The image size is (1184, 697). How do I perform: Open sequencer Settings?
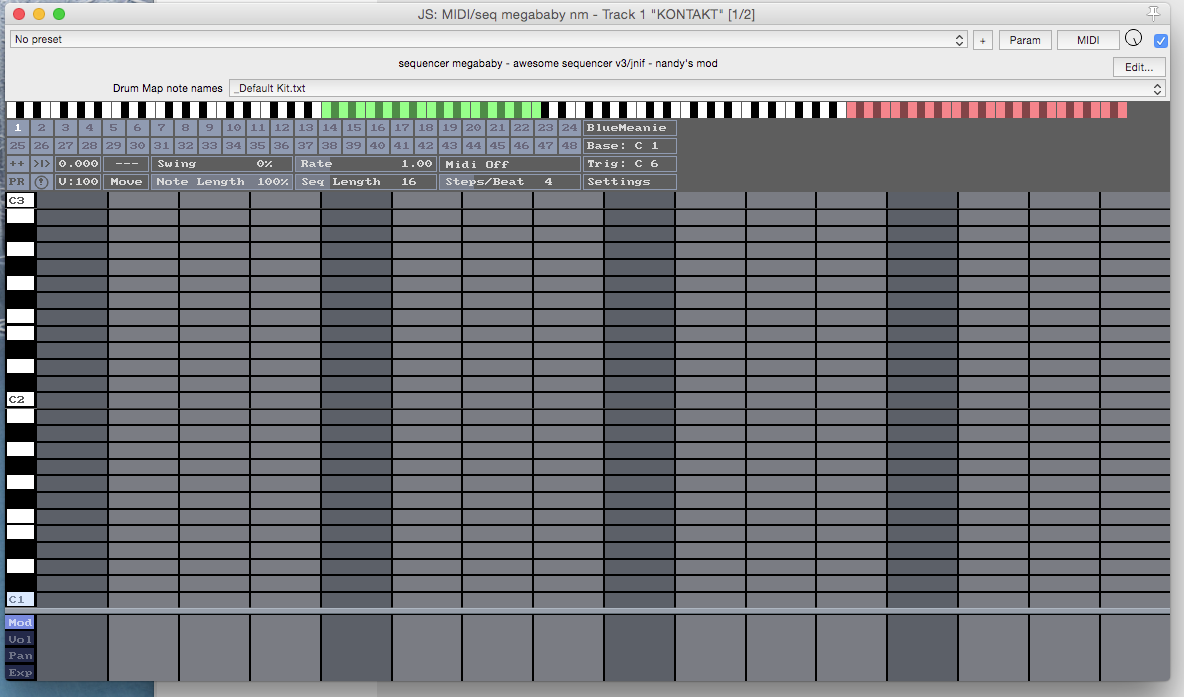630,182
